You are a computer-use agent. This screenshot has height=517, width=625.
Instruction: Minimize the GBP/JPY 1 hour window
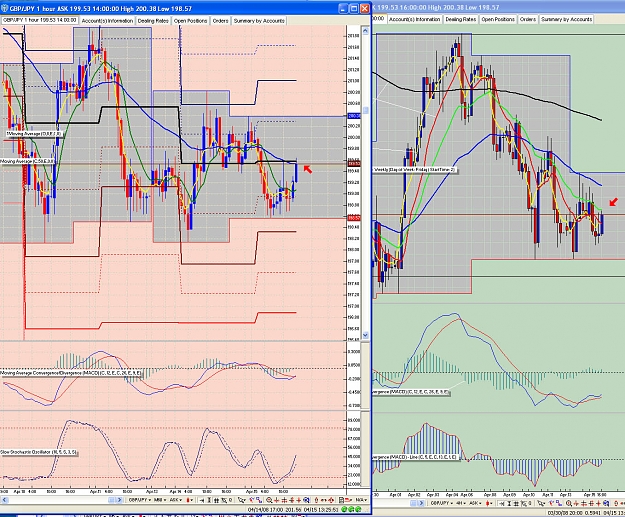click(343, 8)
